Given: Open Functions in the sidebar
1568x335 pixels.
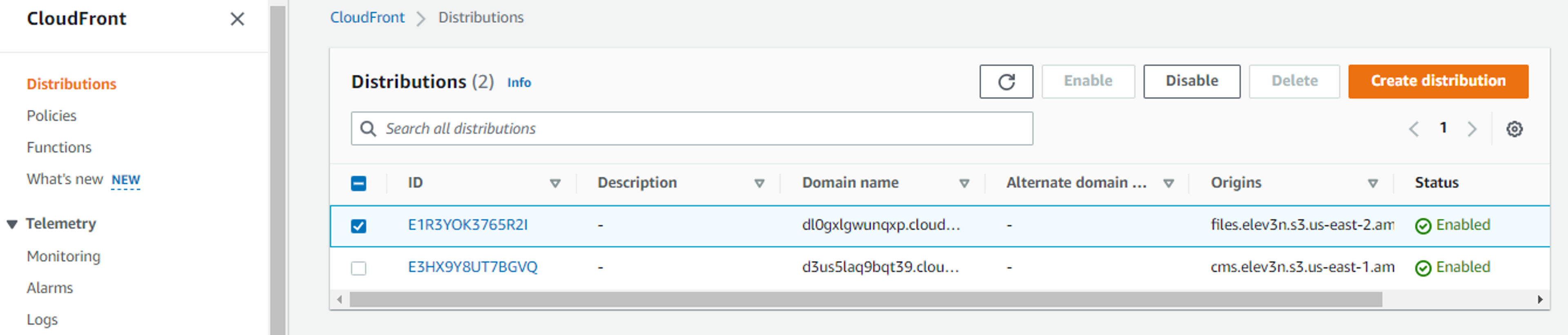Looking at the screenshot, I should click(x=58, y=147).
